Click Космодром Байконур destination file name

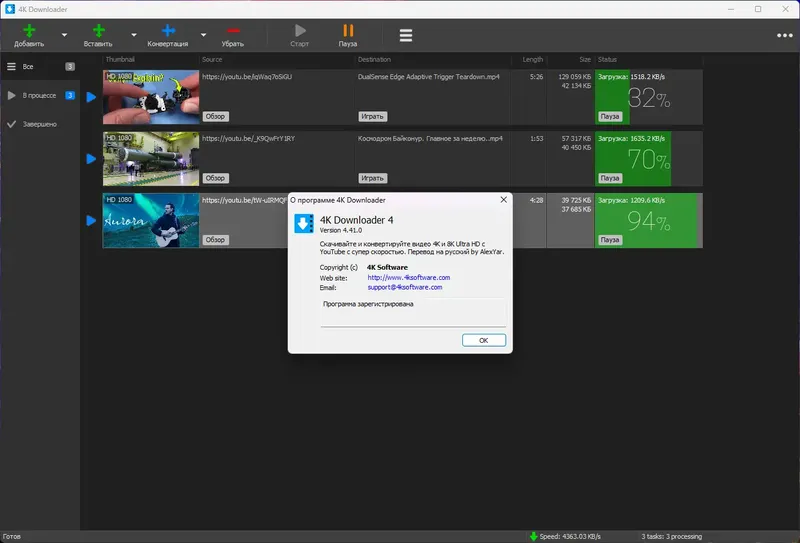(x=430, y=138)
